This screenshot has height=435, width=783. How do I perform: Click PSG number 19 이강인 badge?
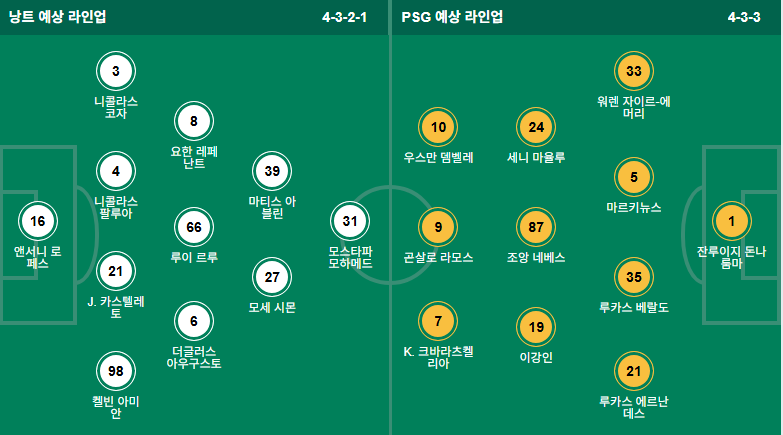coord(536,327)
